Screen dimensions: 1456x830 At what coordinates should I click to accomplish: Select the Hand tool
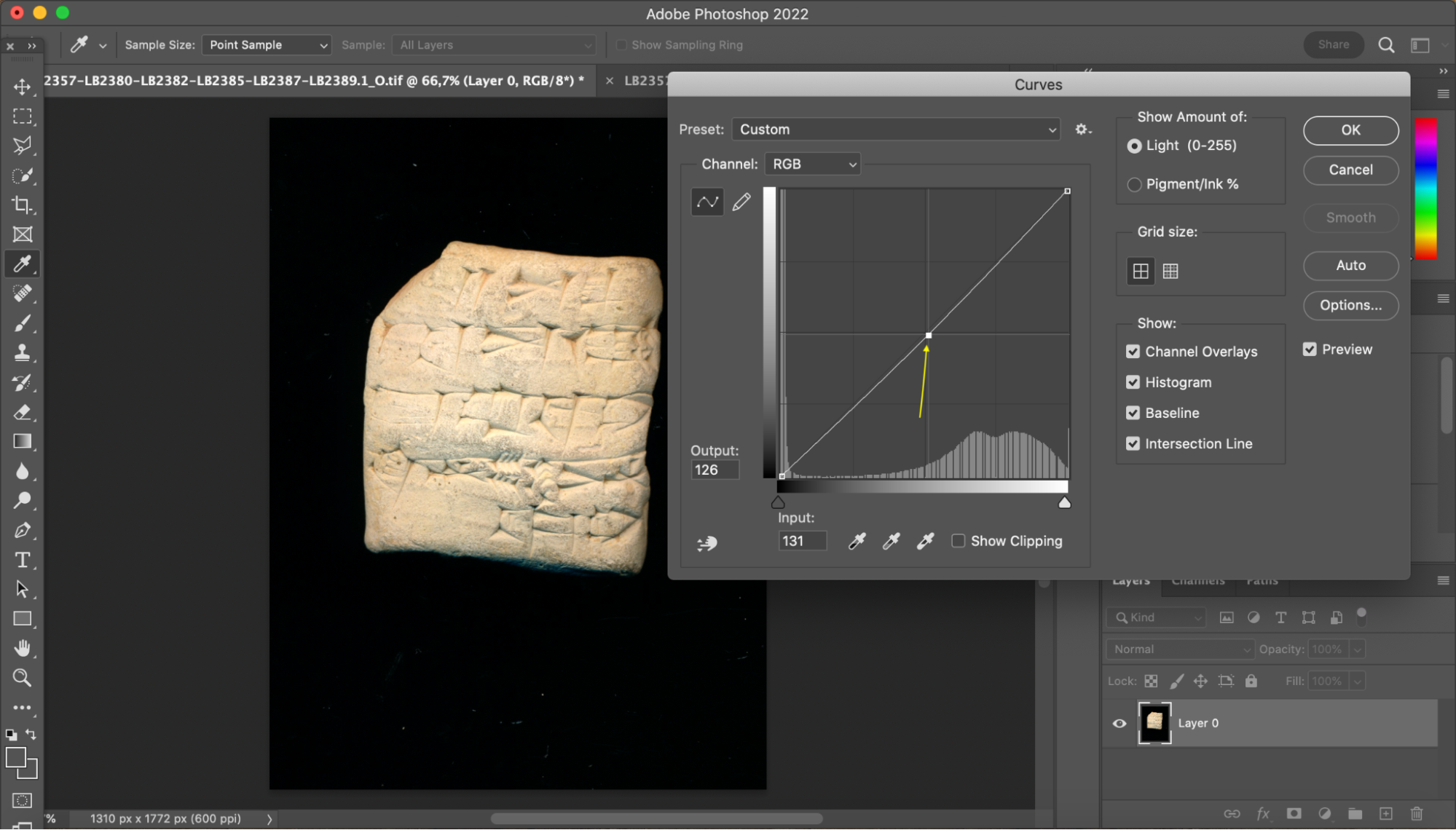point(22,649)
